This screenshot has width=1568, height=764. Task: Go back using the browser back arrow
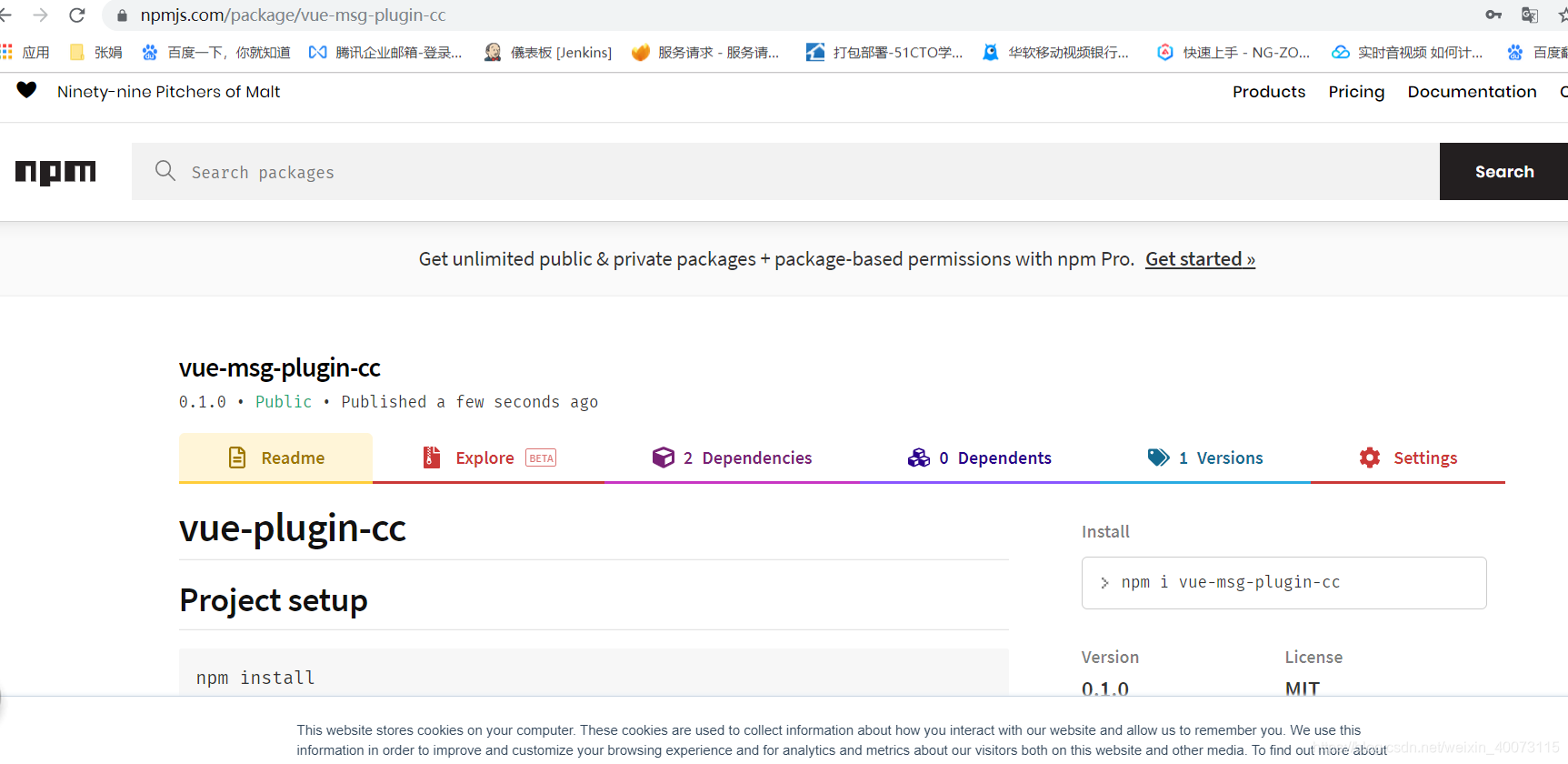[5, 15]
